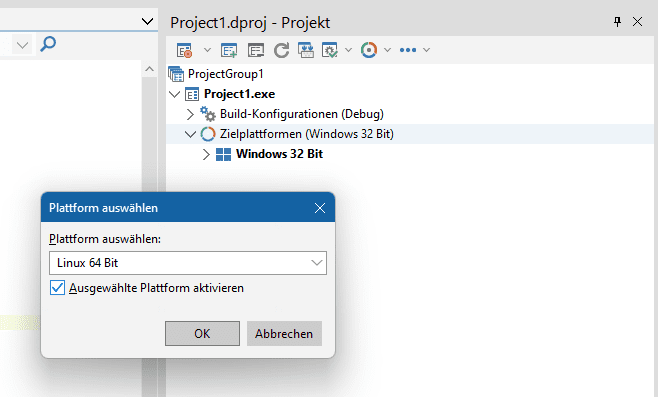Click the Abbrechen button
The width and height of the screenshot is (658, 397).
284,334
